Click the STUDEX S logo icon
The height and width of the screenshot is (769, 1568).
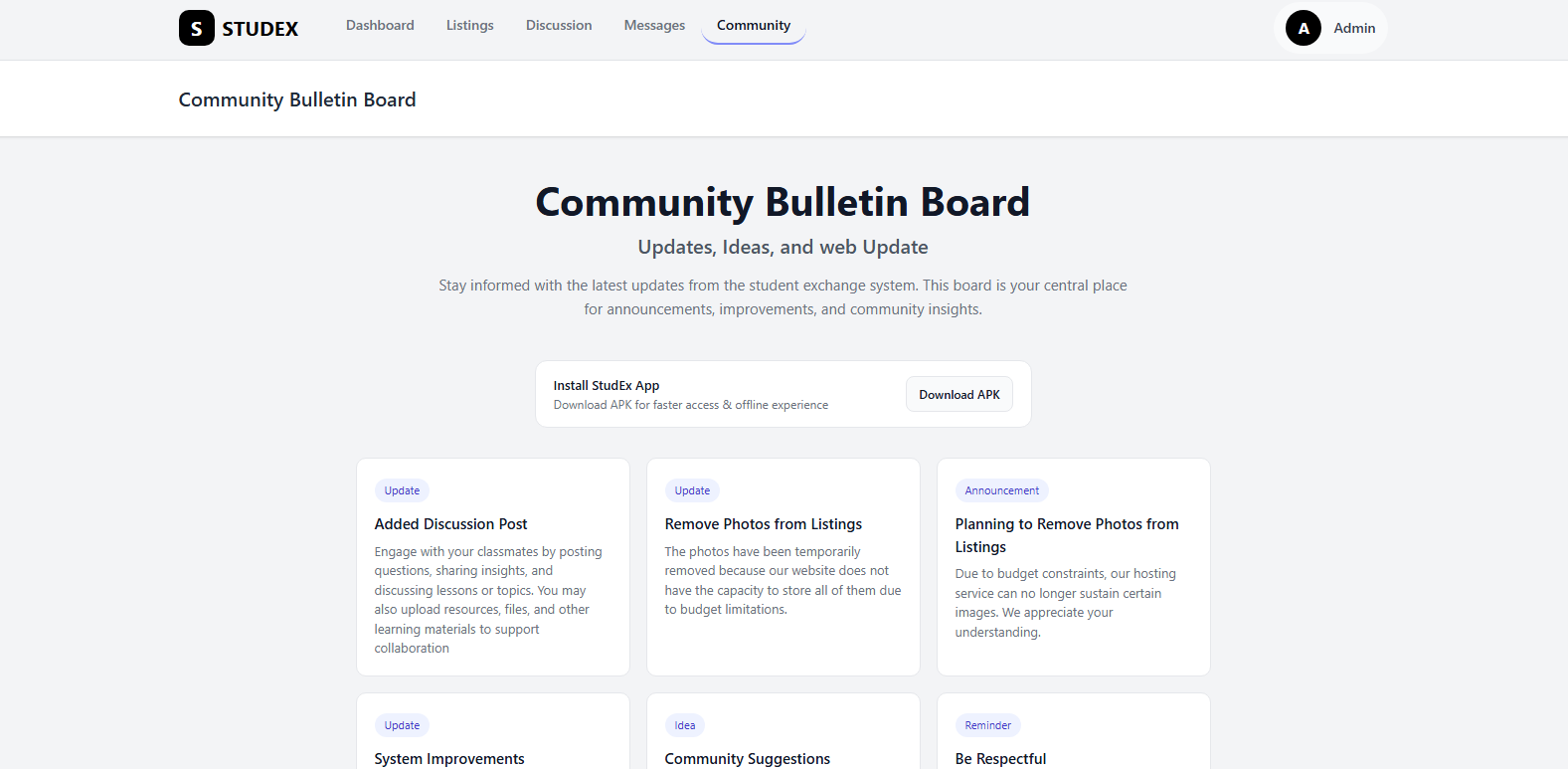(196, 28)
